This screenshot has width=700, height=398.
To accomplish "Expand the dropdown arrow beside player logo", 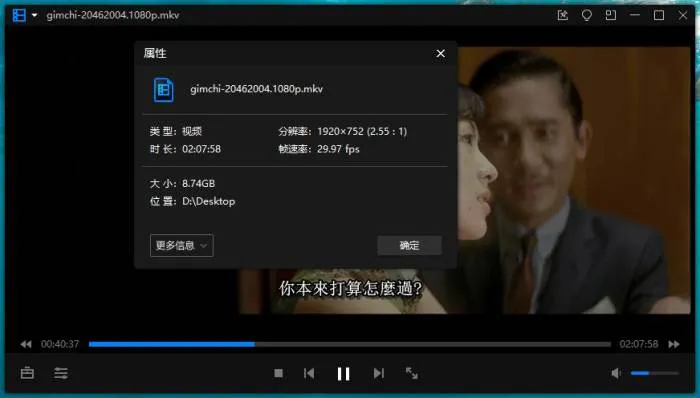I will tap(34, 15).
